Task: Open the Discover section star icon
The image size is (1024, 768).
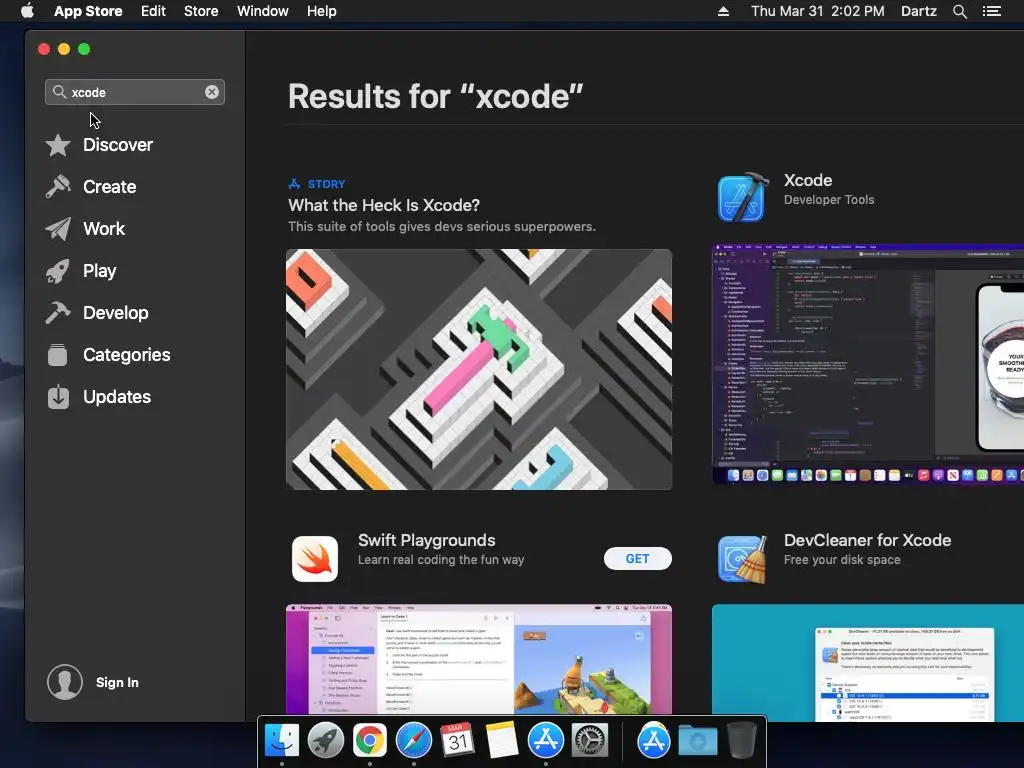Action: click(57, 145)
